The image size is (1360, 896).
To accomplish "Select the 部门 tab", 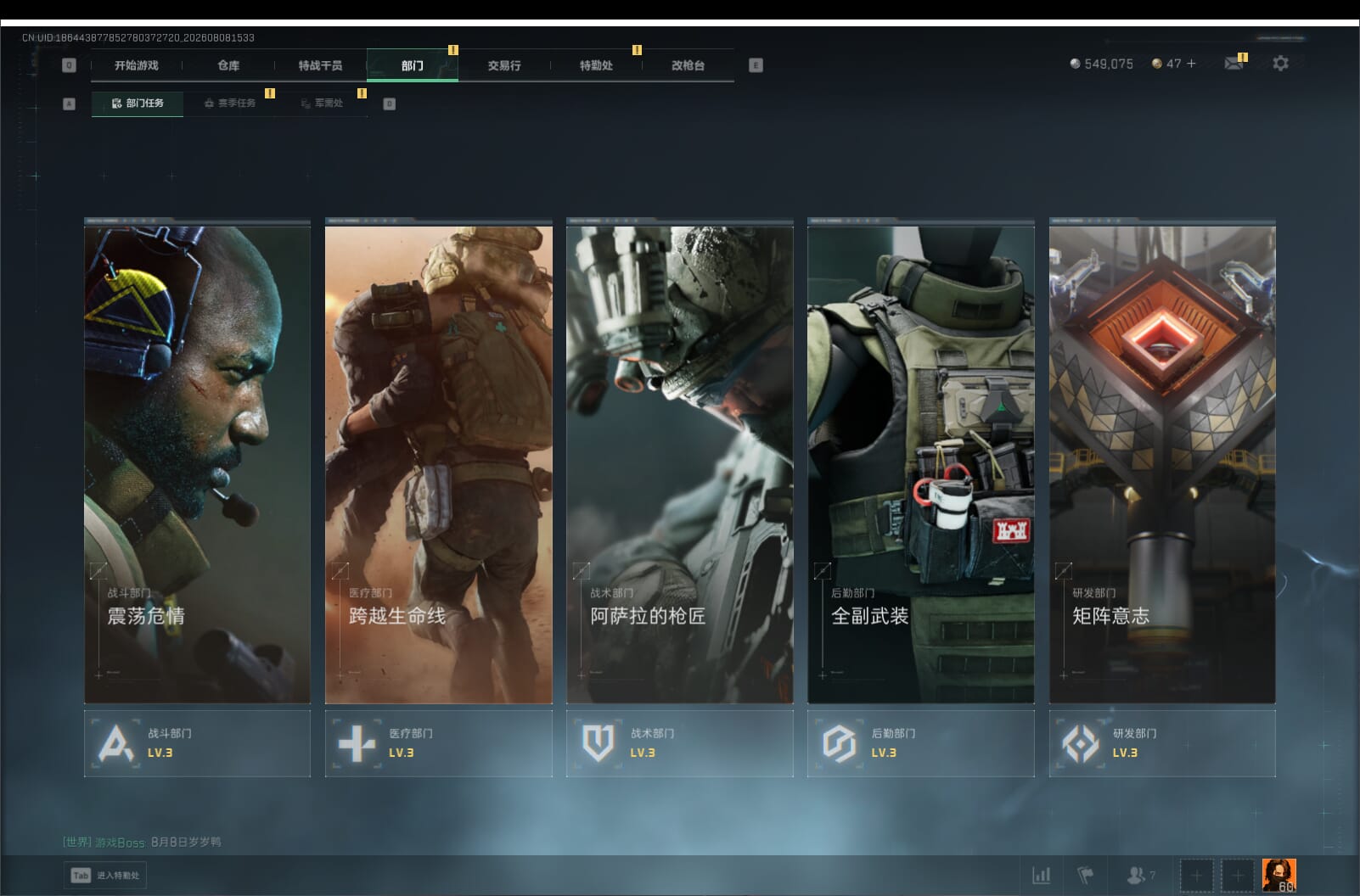I will tap(413, 65).
